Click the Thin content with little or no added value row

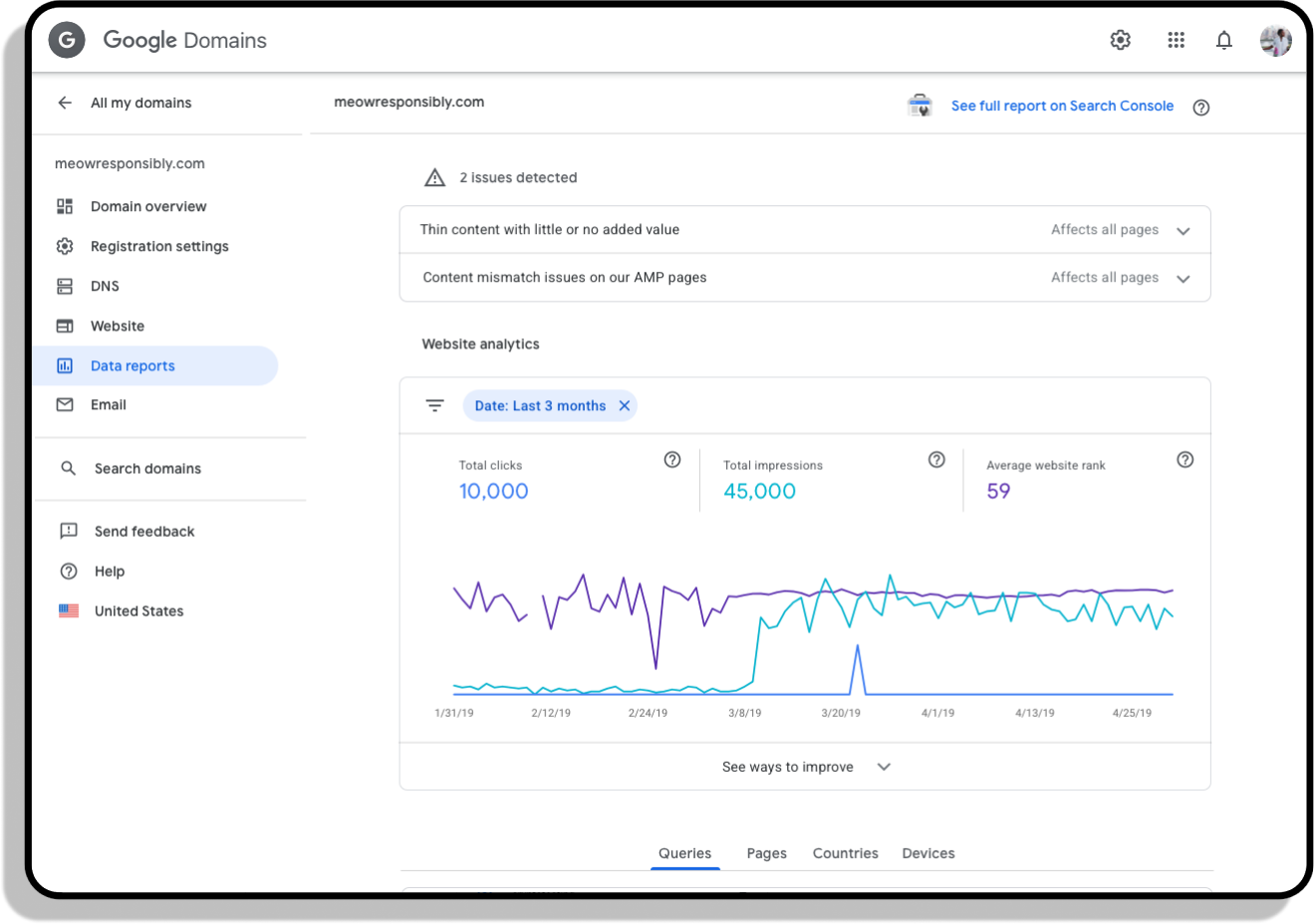(x=805, y=230)
